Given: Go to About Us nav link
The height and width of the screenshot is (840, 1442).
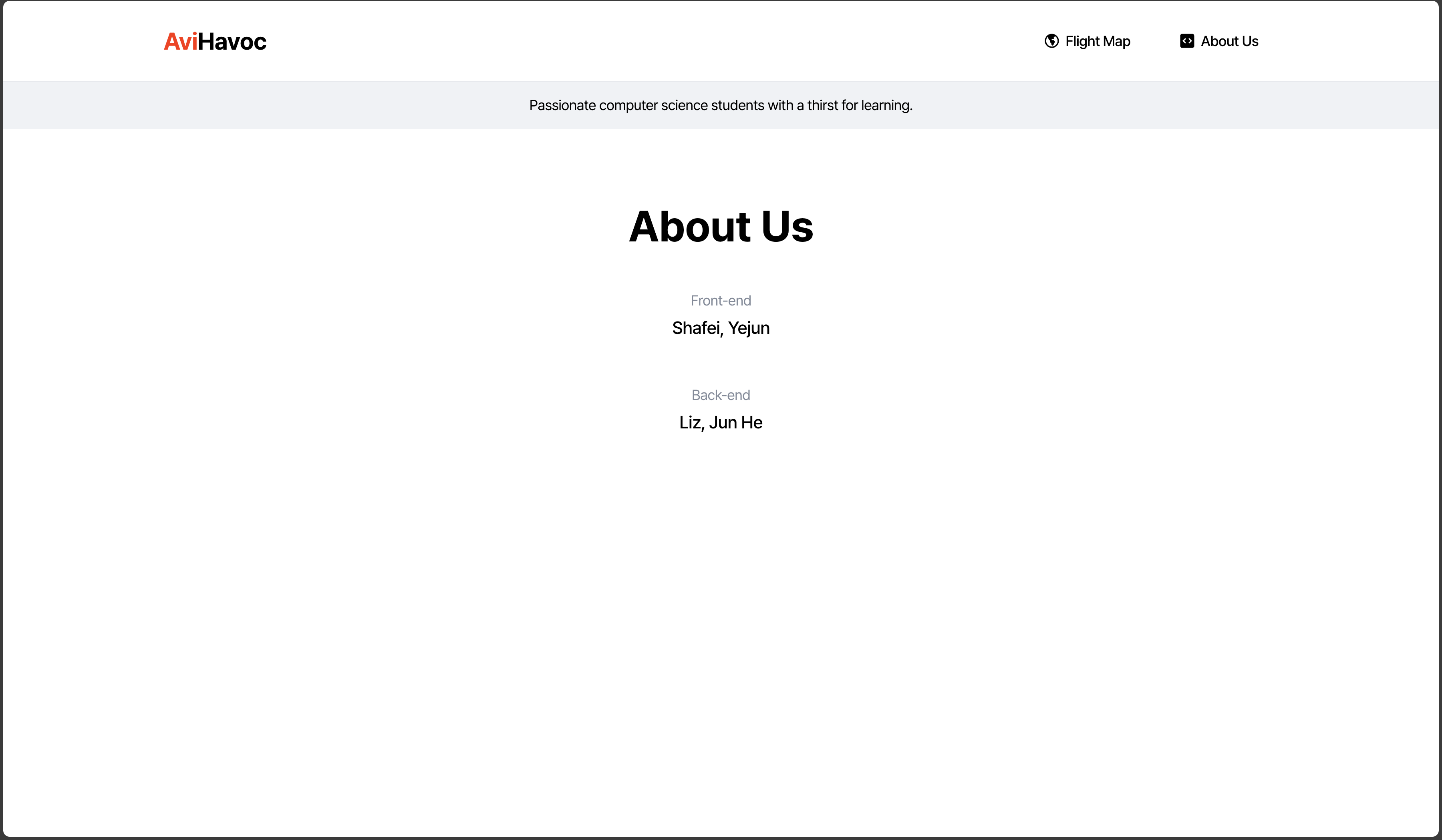Looking at the screenshot, I should click(x=1229, y=41).
